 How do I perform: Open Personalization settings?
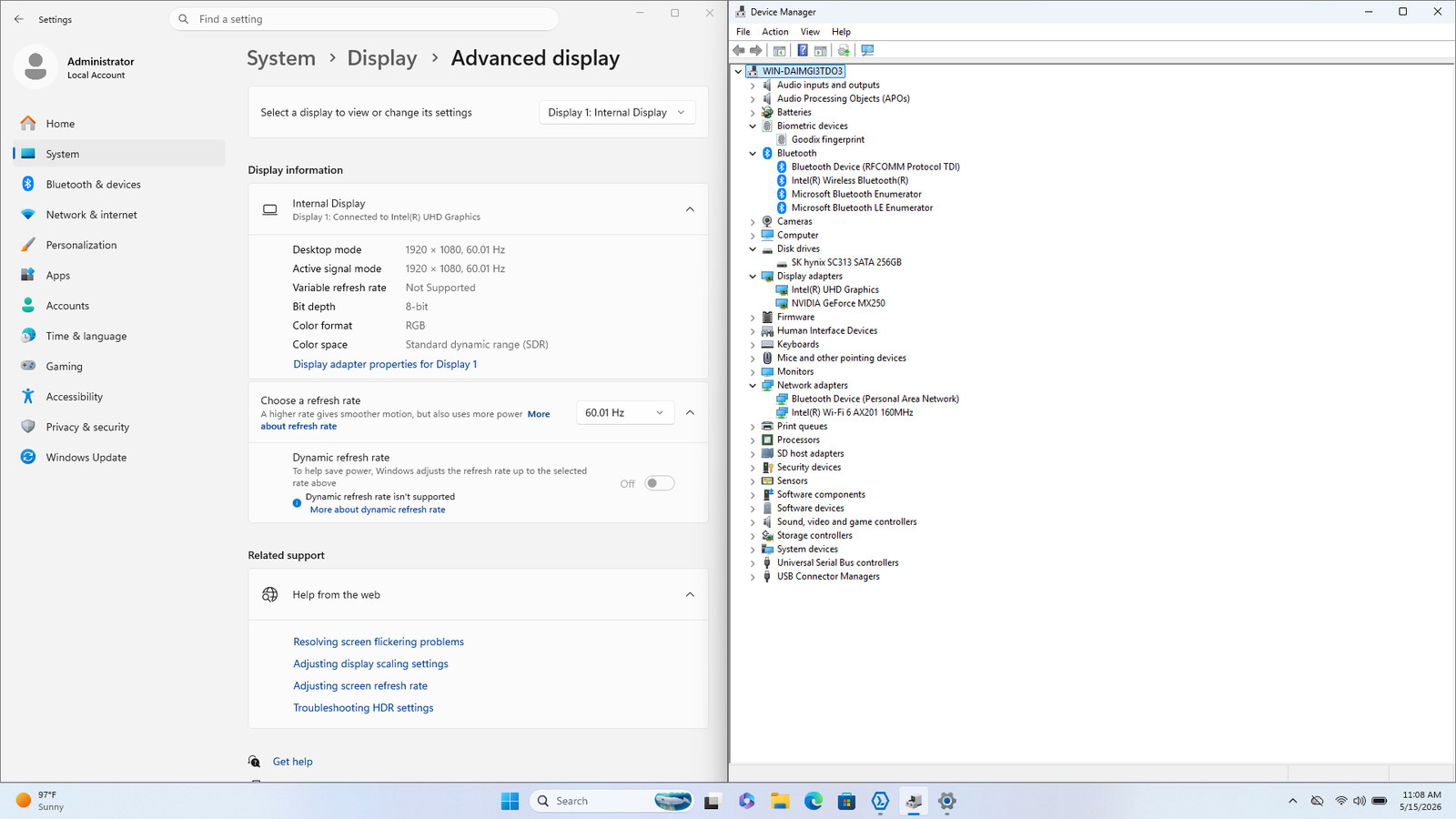pos(118,245)
